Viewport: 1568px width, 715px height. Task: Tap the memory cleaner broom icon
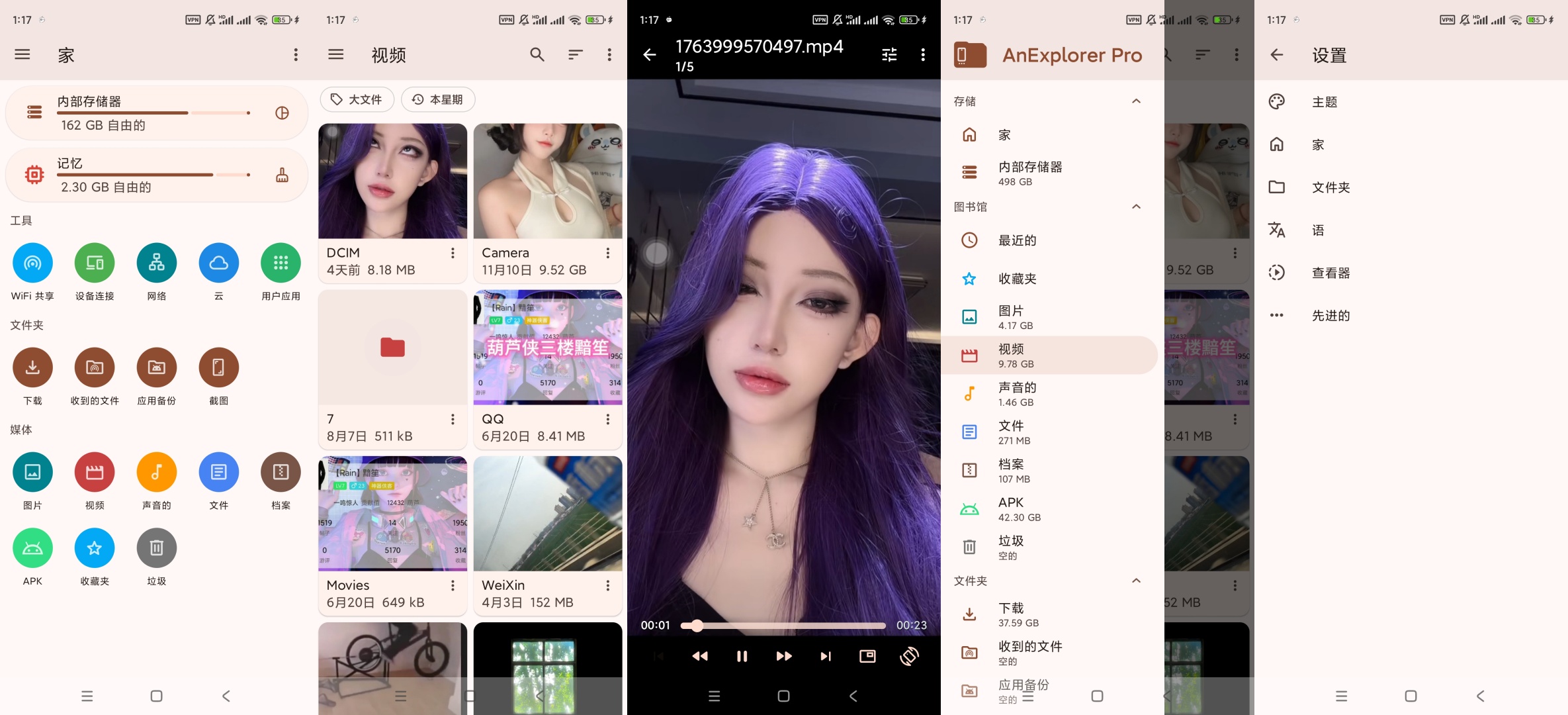tap(282, 175)
